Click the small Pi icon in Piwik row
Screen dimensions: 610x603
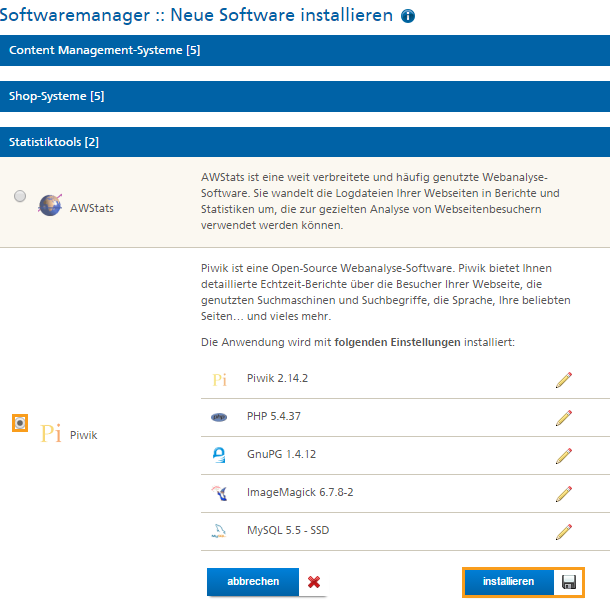pos(219,379)
